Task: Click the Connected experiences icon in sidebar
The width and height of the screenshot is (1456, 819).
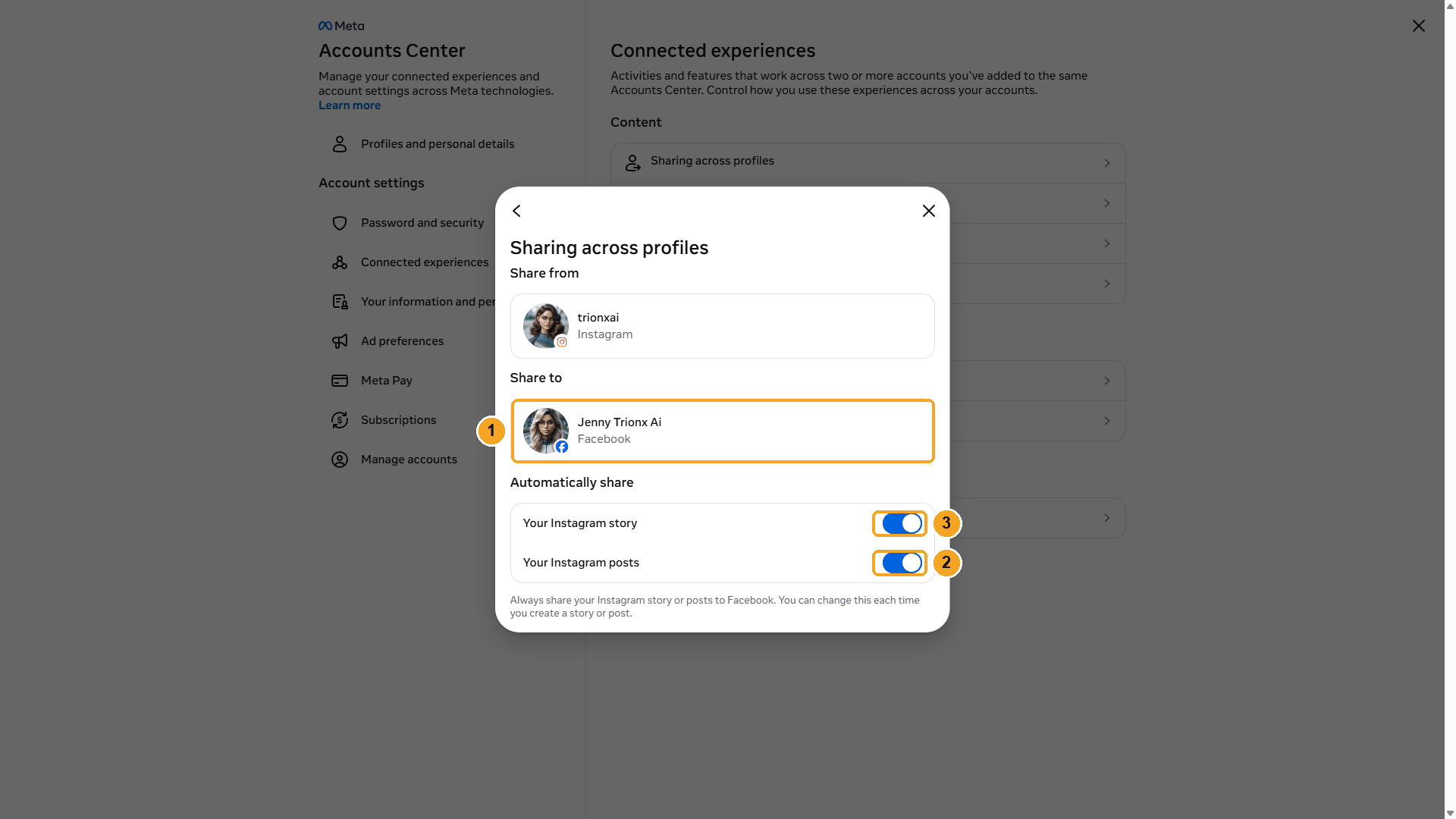Action: pos(340,262)
